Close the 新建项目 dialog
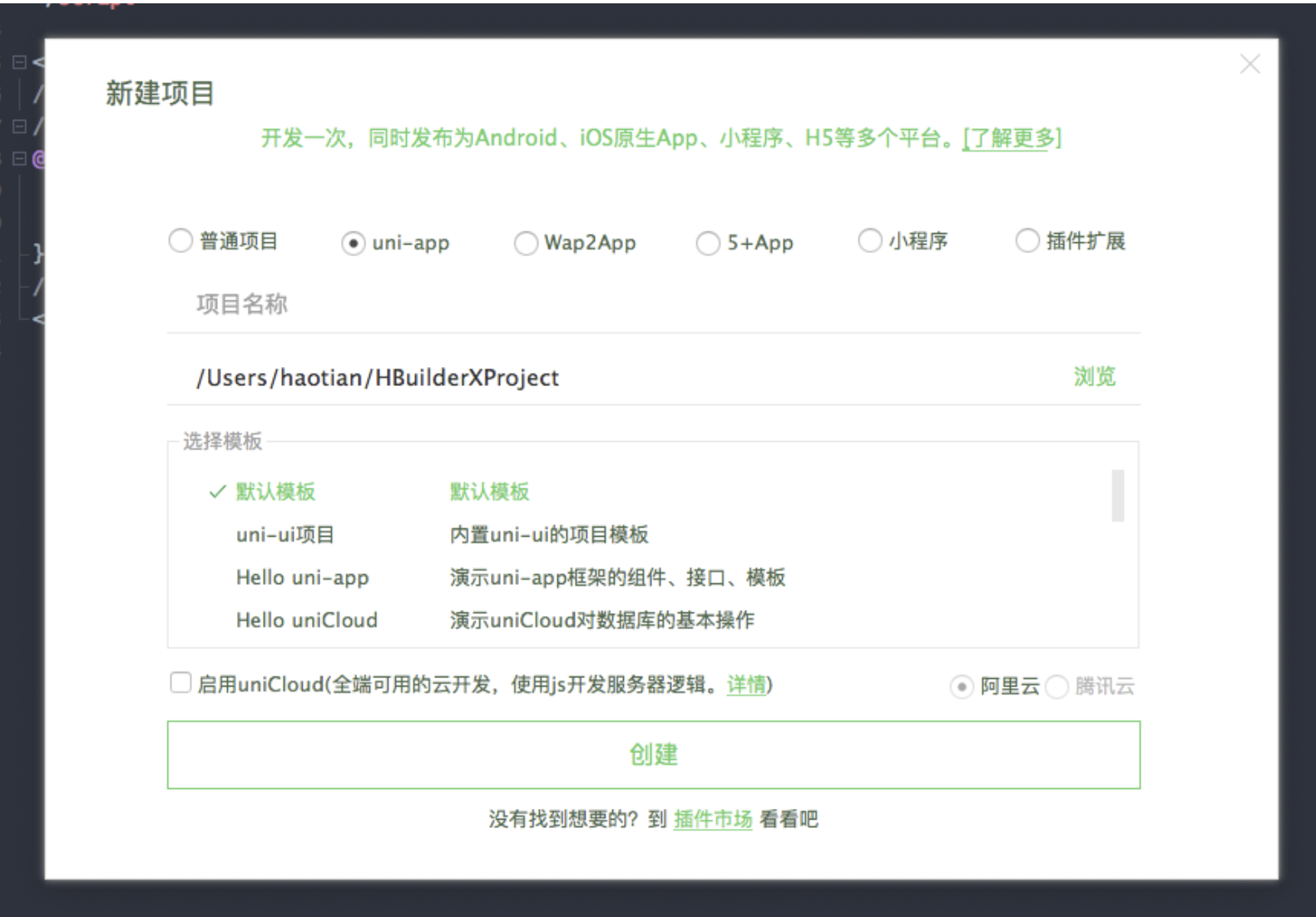 [x=1249, y=64]
